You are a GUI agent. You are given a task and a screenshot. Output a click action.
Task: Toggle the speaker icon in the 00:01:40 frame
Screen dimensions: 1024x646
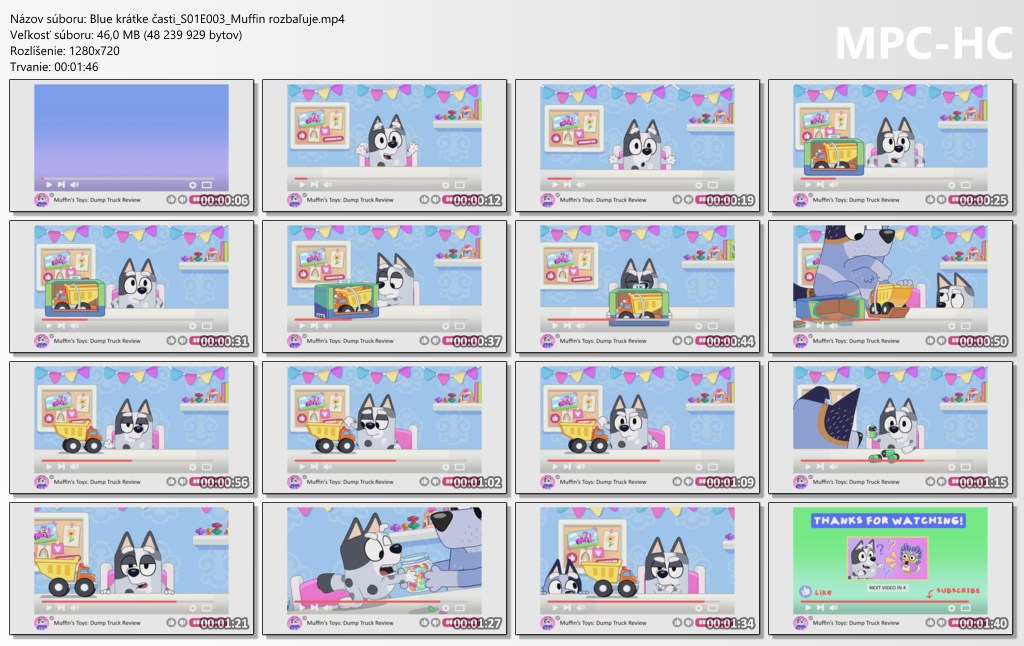834,607
